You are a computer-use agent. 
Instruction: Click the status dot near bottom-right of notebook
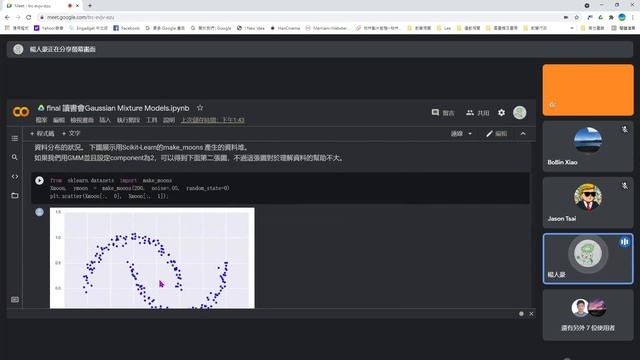point(521,314)
